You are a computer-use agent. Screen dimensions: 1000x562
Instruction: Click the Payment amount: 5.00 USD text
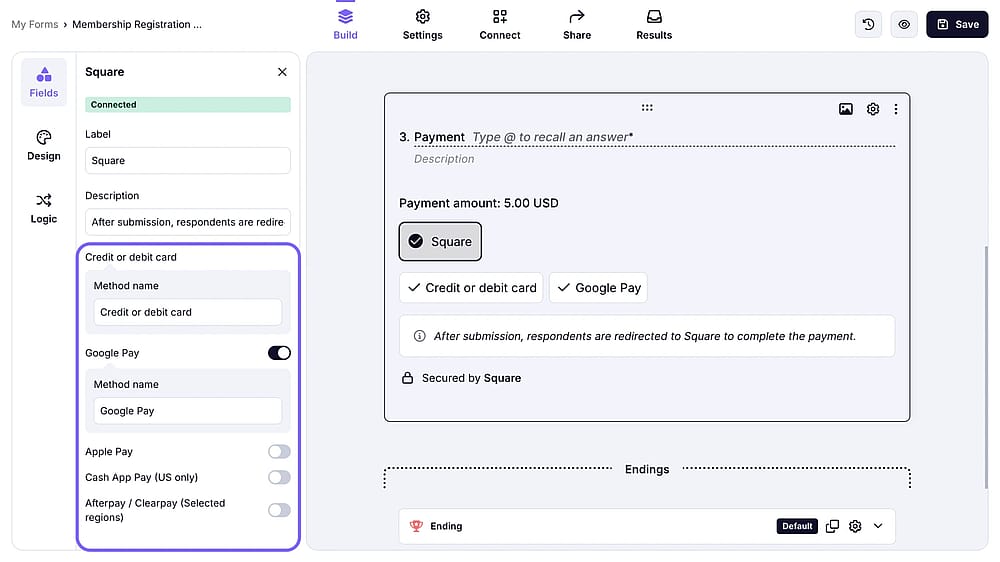478,203
